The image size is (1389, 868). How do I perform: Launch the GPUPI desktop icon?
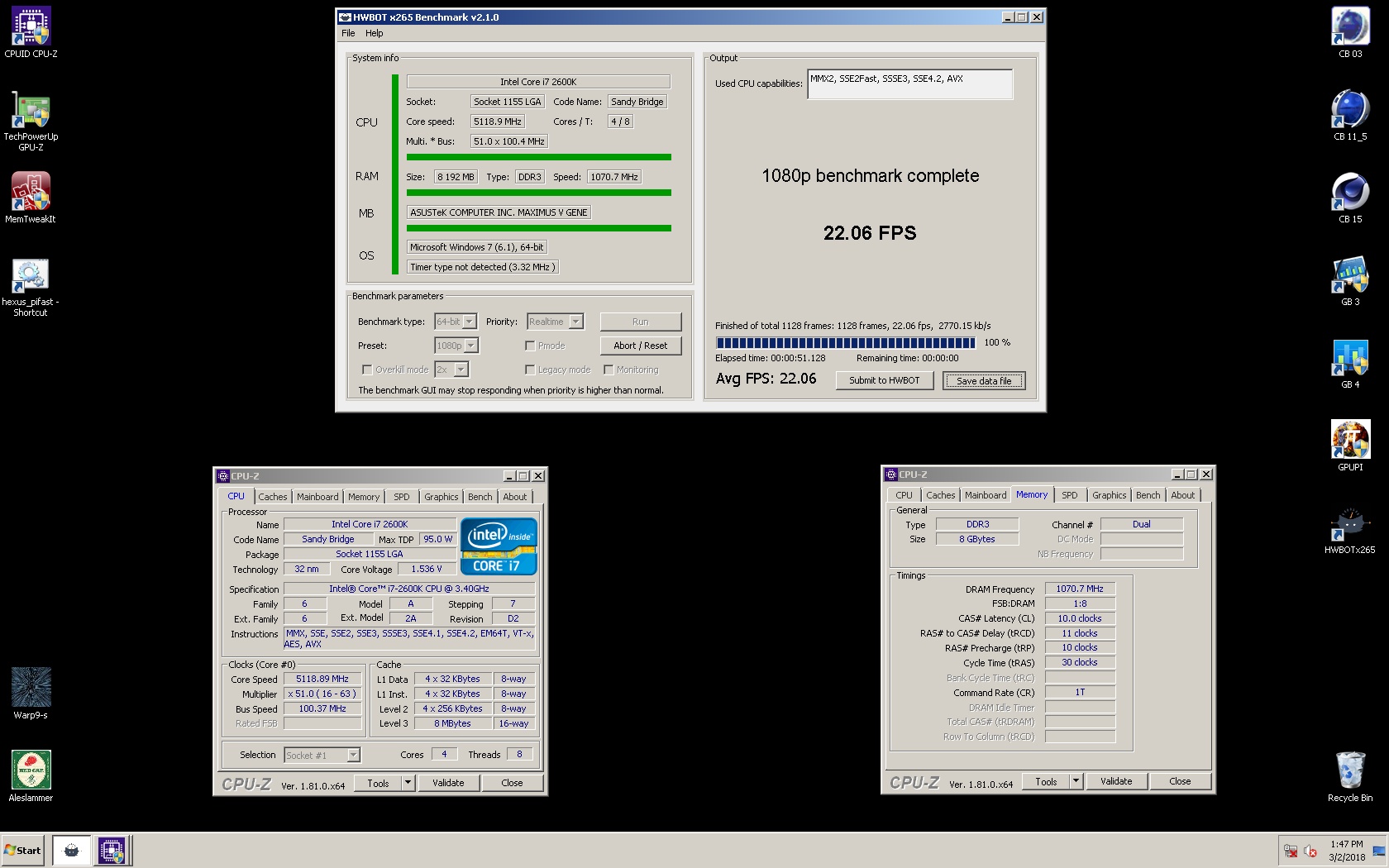(1350, 445)
